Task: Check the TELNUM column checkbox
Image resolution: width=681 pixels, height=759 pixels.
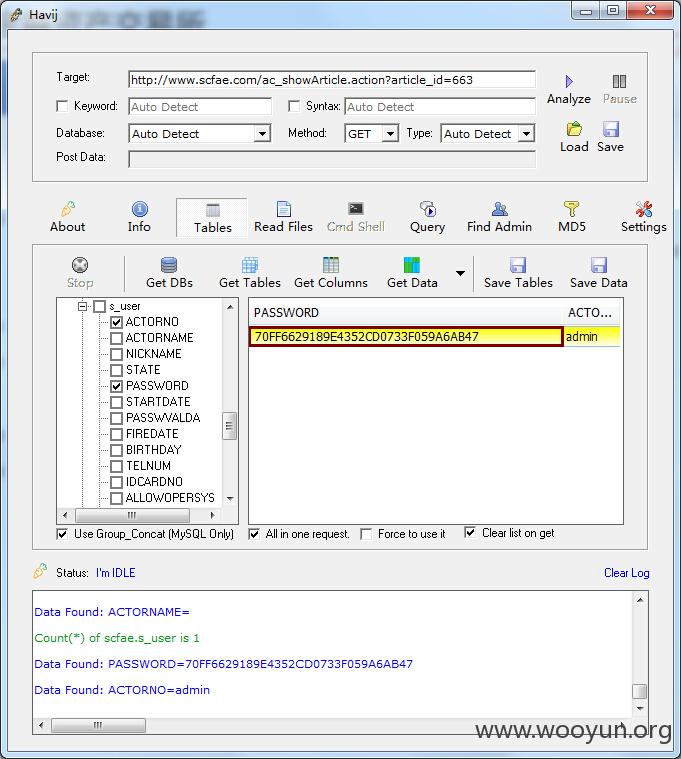Action: coord(116,467)
